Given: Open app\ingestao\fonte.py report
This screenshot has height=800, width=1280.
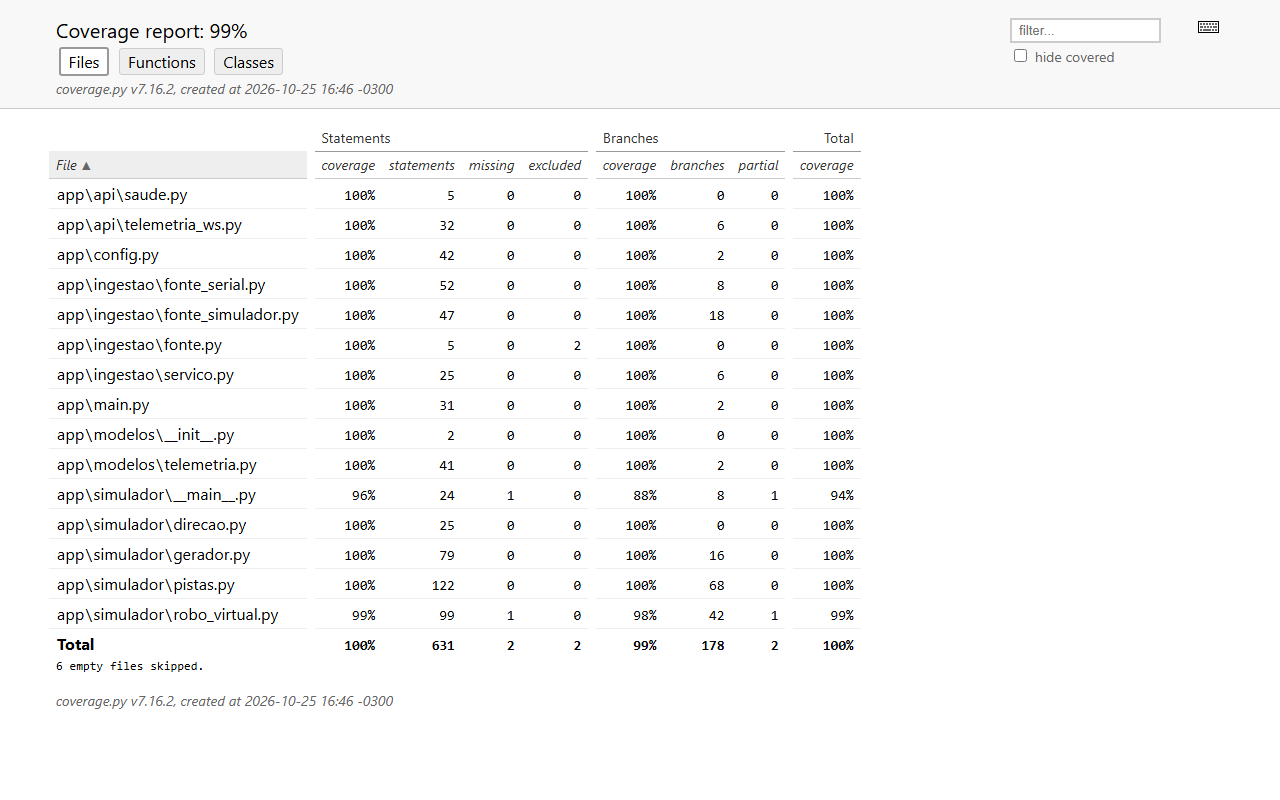Looking at the screenshot, I should 139,345.
